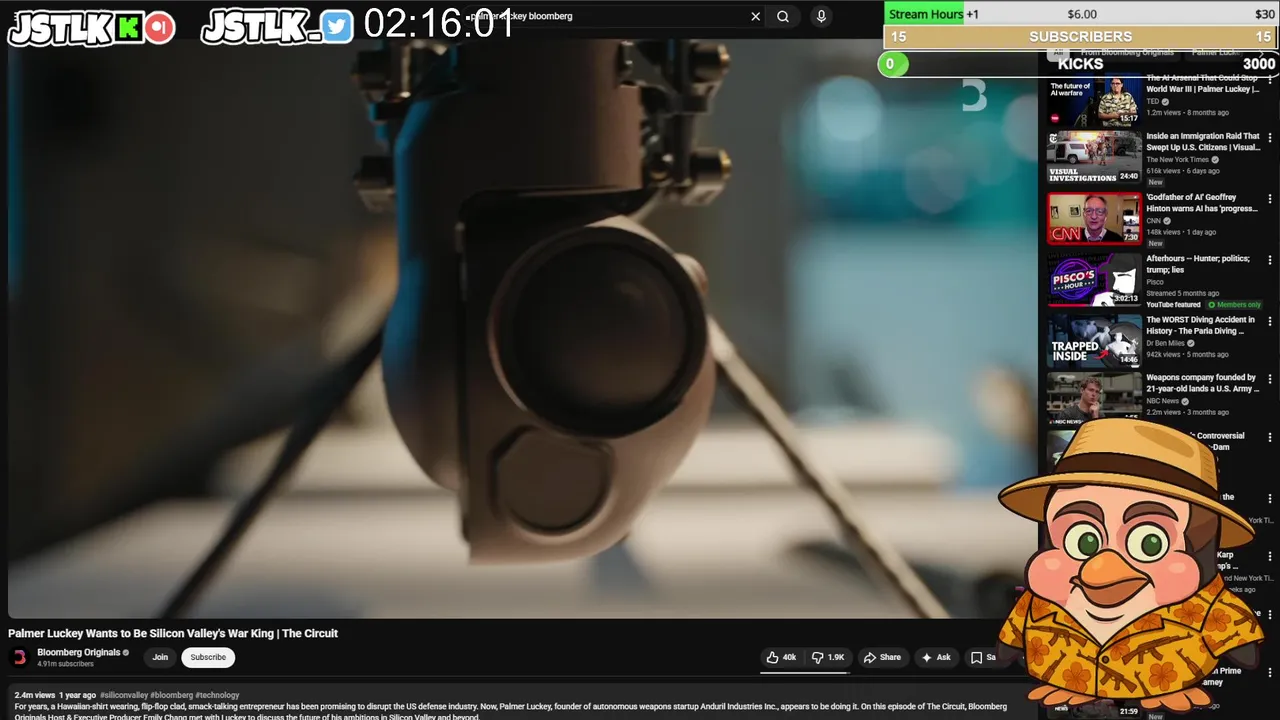Open the Share dialog for this video
Screen dimensions: 1280x720
(882, 657)
